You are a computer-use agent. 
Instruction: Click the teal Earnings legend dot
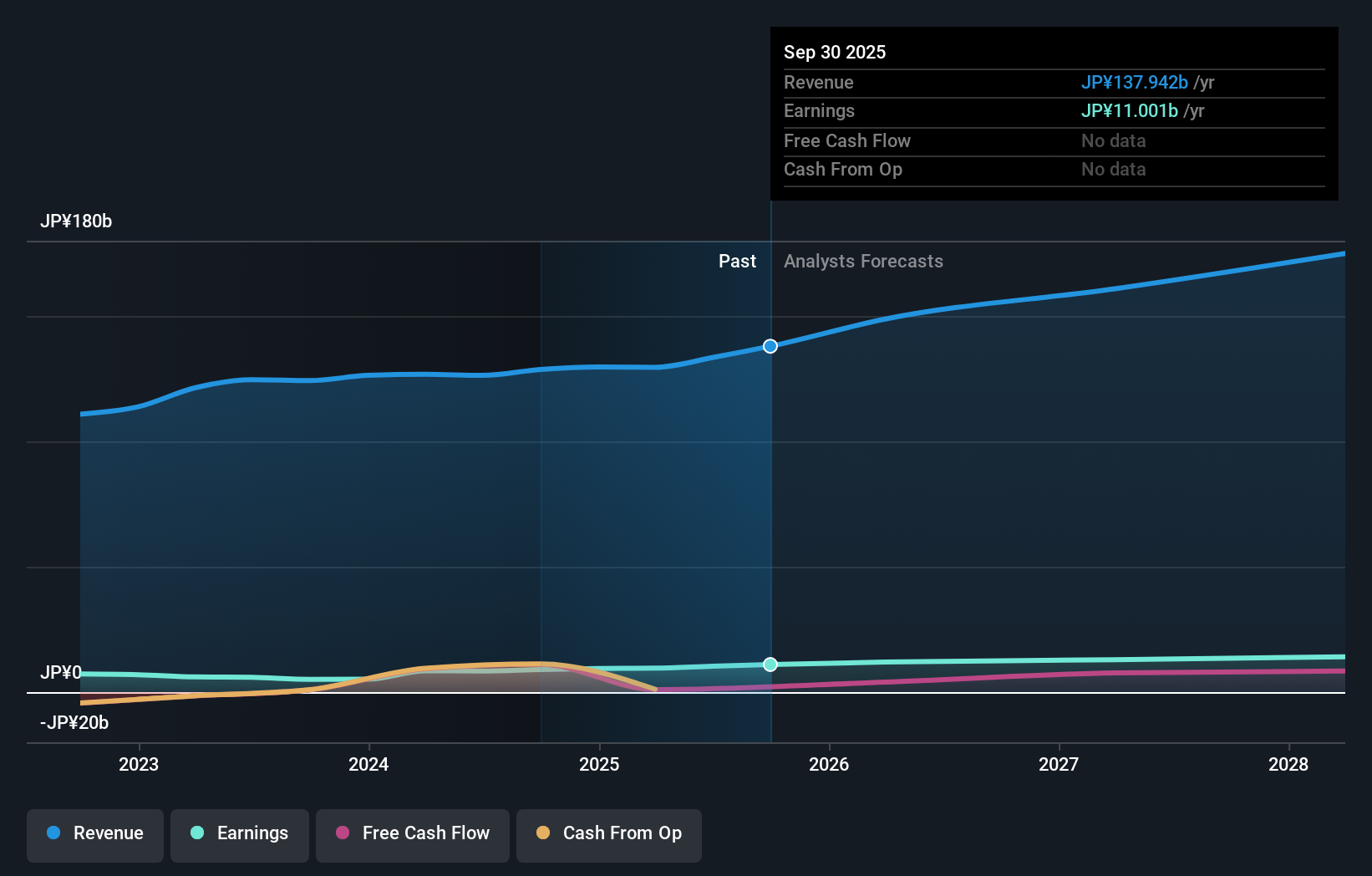196,833
